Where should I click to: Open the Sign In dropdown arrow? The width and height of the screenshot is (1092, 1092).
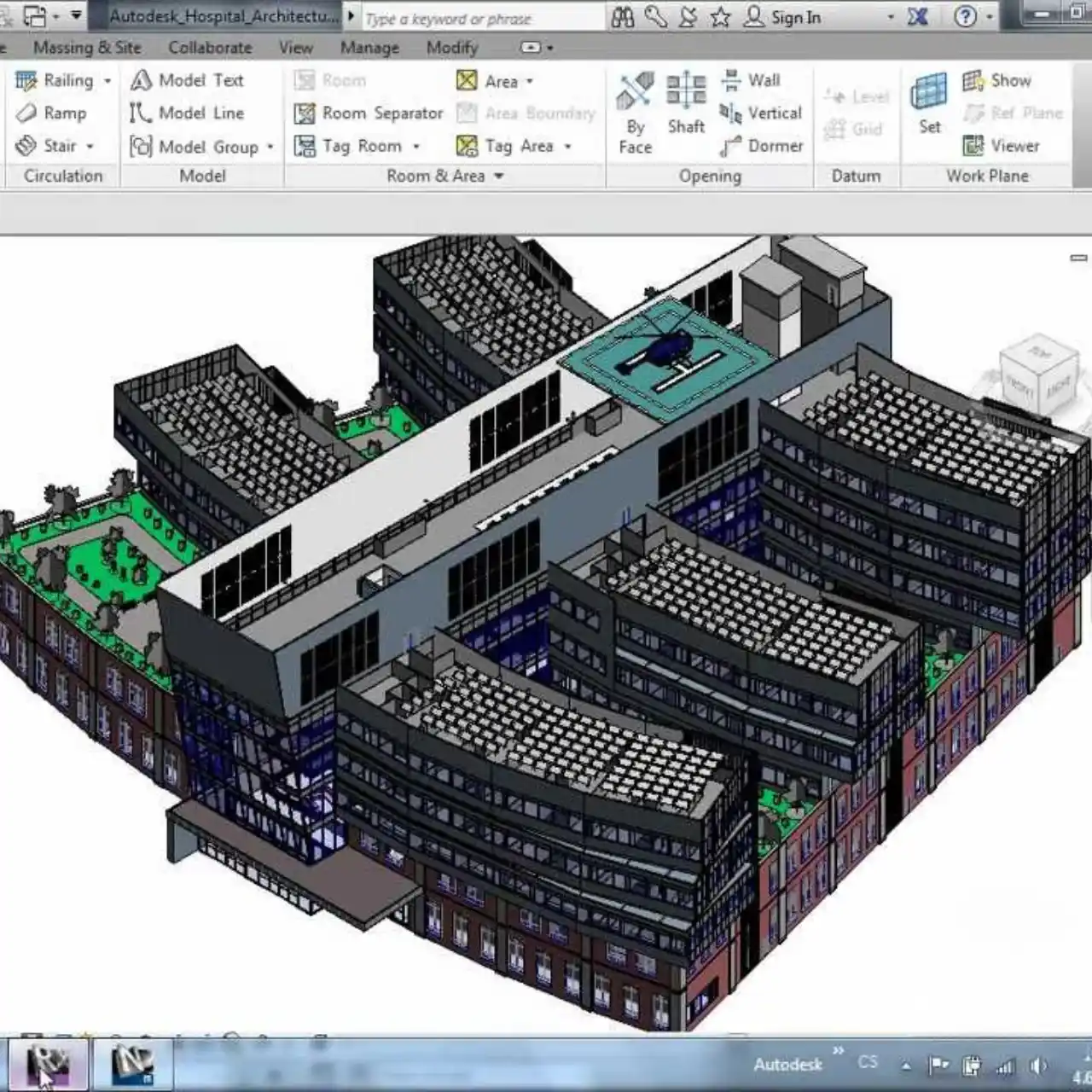891,17
